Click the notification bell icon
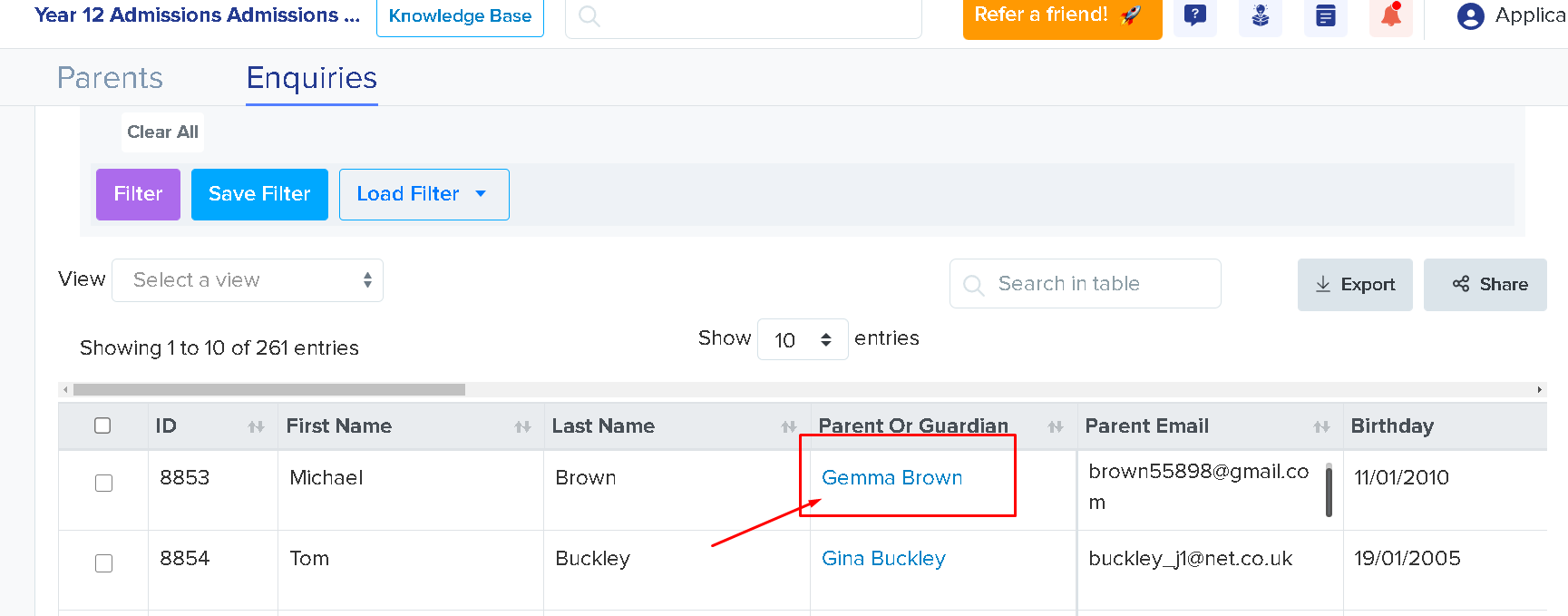This screenshot has height=616, width=1568. (x=1391, y=15)
